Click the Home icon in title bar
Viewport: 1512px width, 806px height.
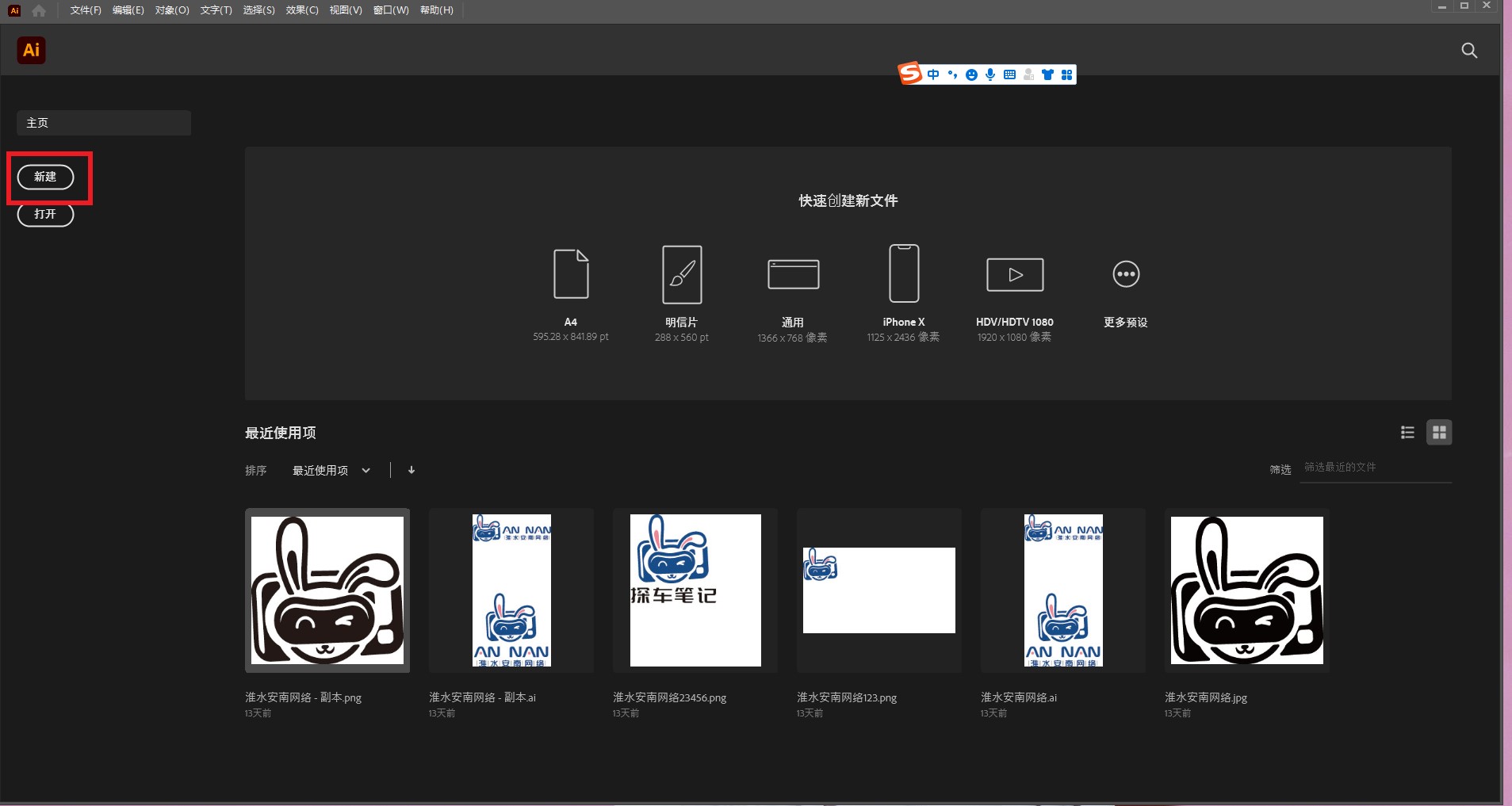pos(39,10)
